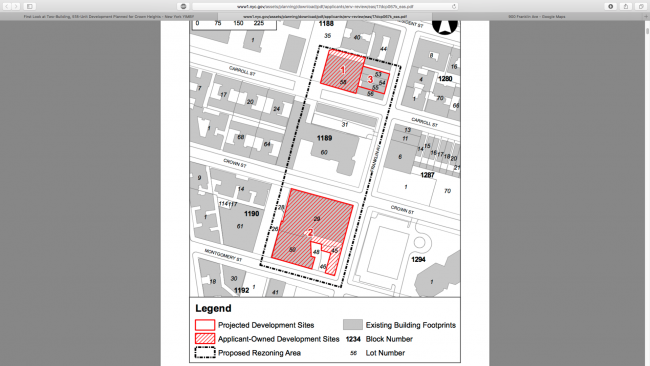Click development site 2 red label
The width and height of the screenshot is (650, 366).
pyautogui.click(x=310, y=233)
